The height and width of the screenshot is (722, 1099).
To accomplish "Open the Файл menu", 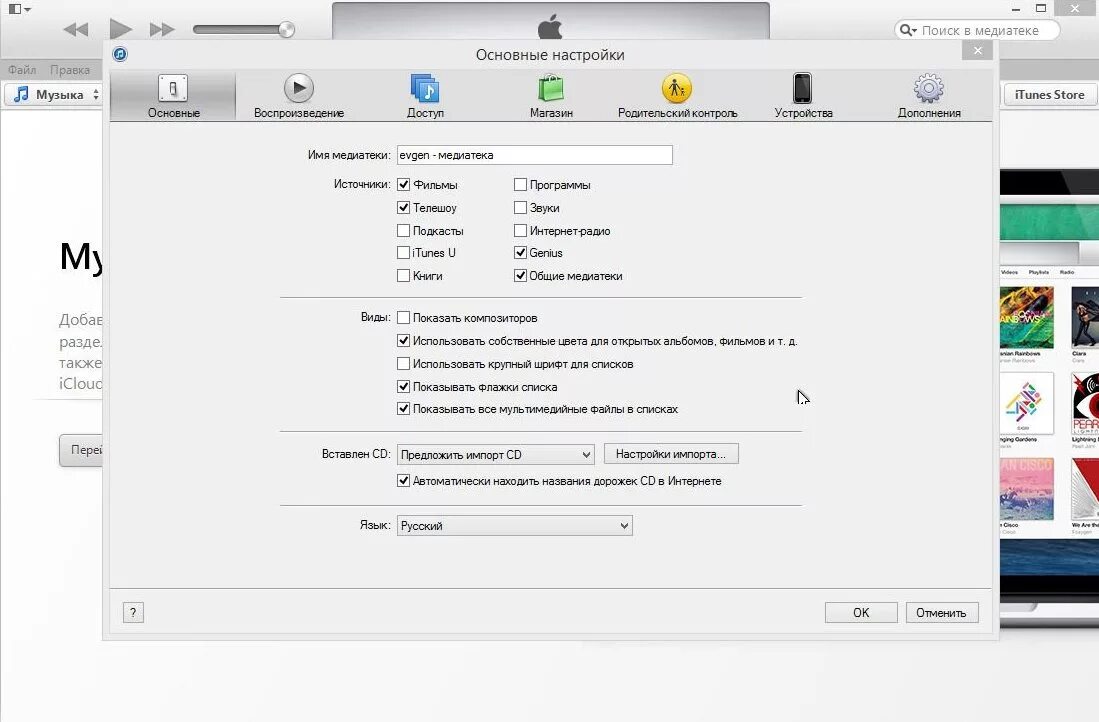I will (x=22, y=69).
